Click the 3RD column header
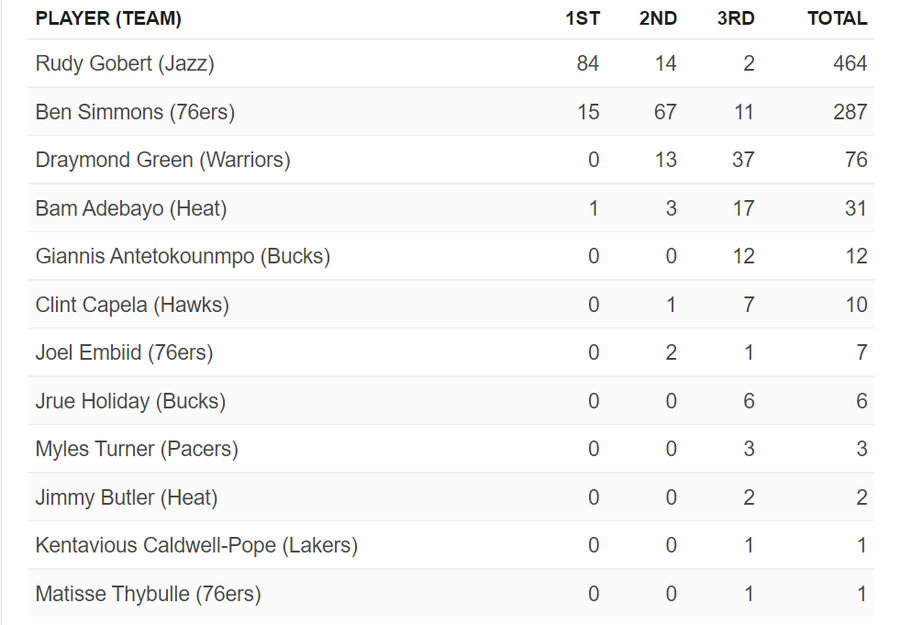This screenshot has height=625, width=900. 736,18
